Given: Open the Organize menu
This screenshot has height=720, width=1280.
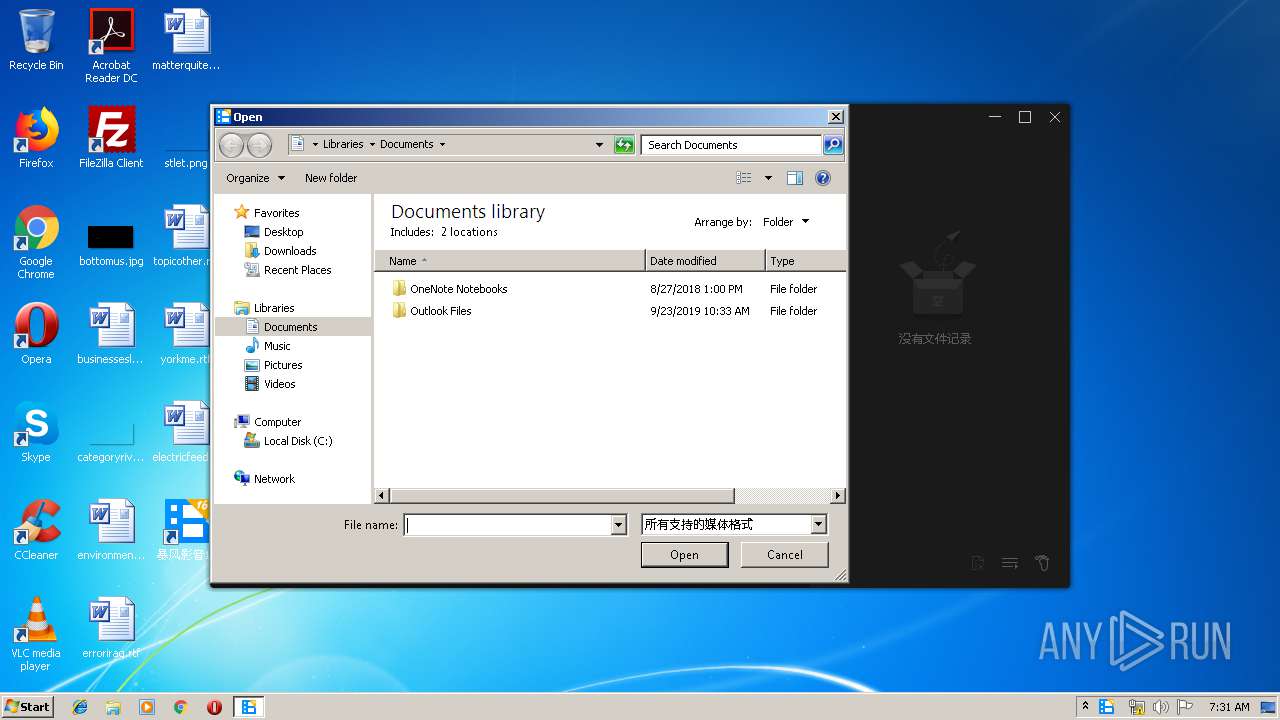Looking at the screenshot, I should coord(255,178).
